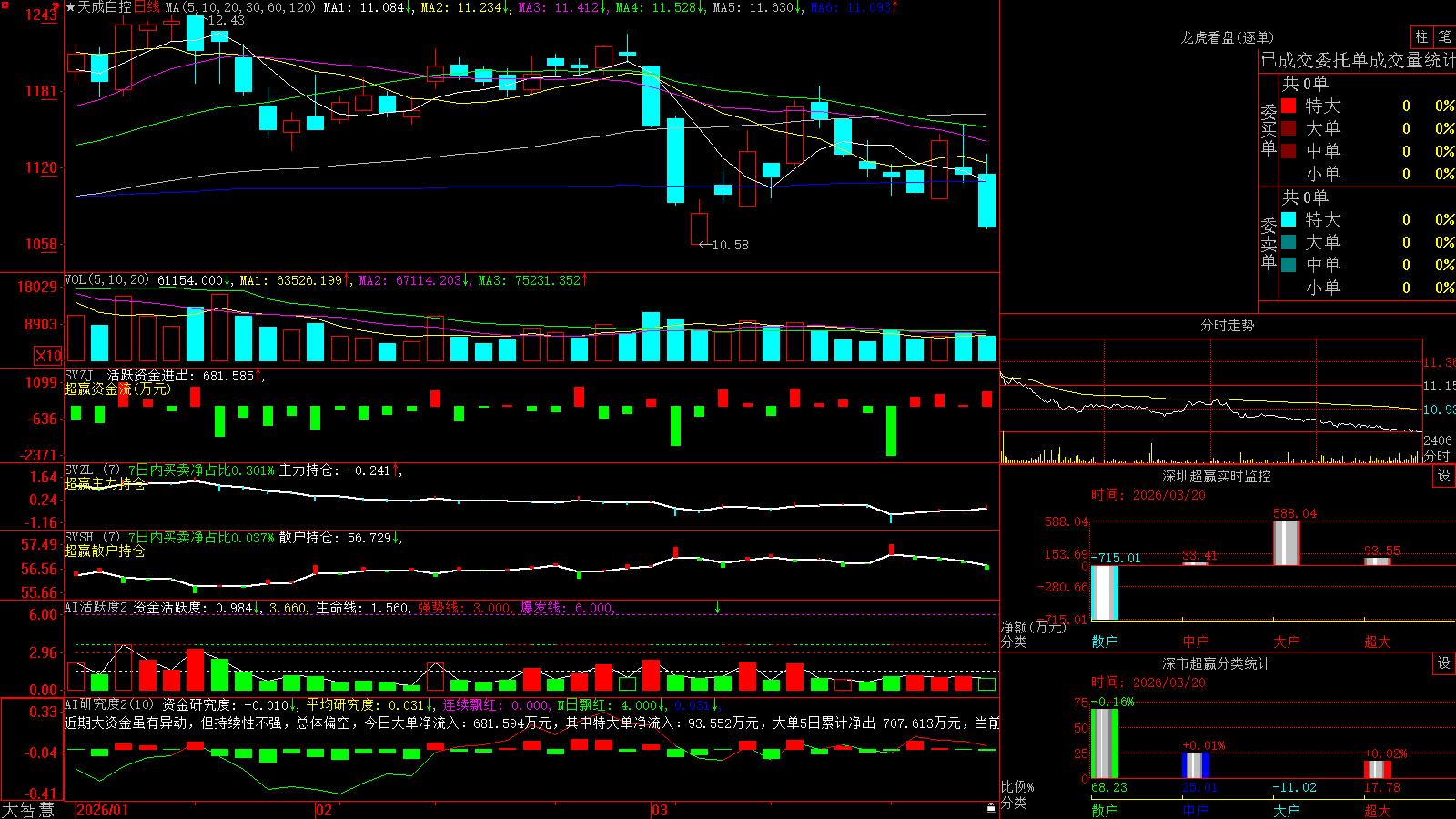Click the green down arrow in AI活跃度 panel
Image resolution: width=1456 pixels, height=819 pixels.
pos(717,607)
